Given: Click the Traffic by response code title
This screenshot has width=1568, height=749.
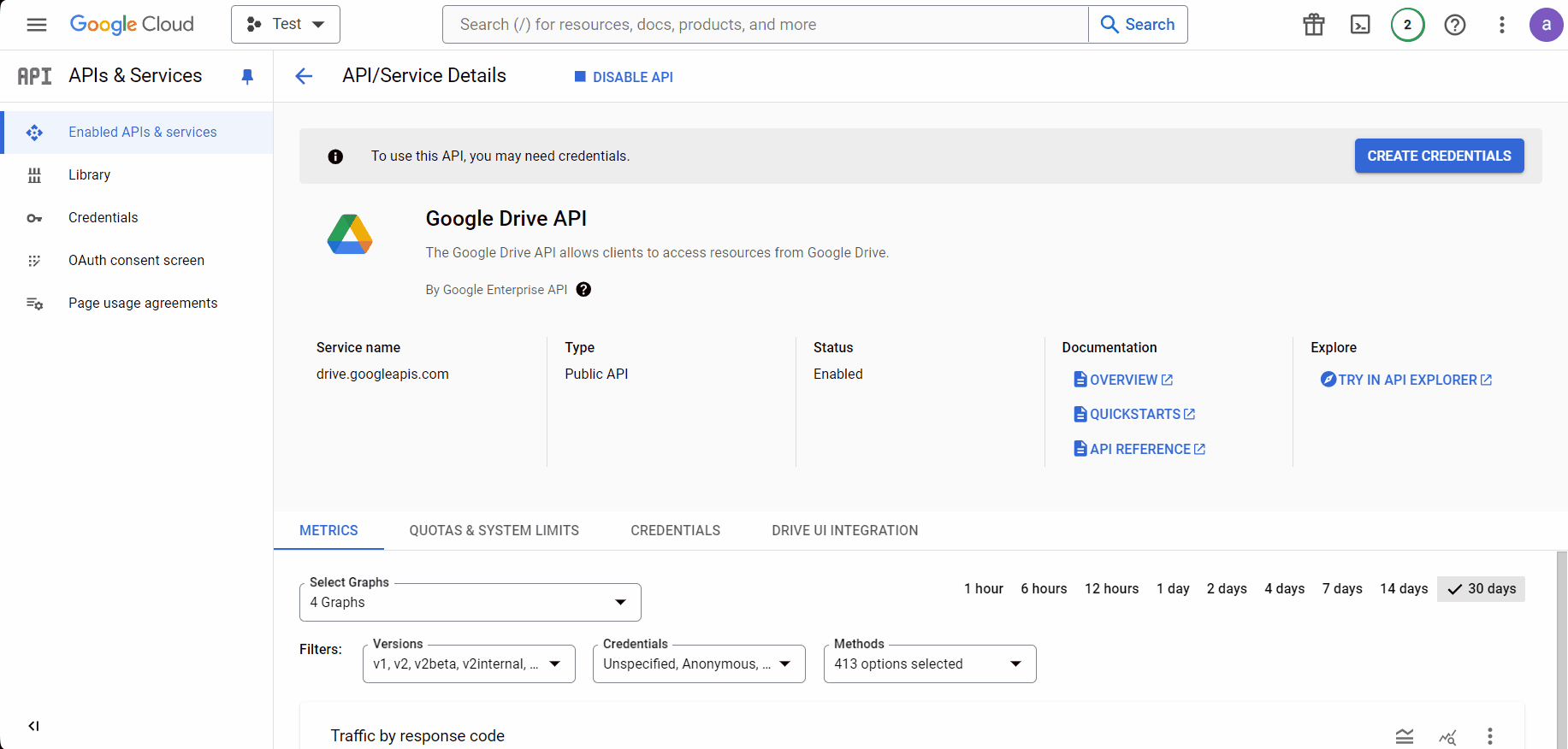Looking at the screenshot, I should coord(417,736).
